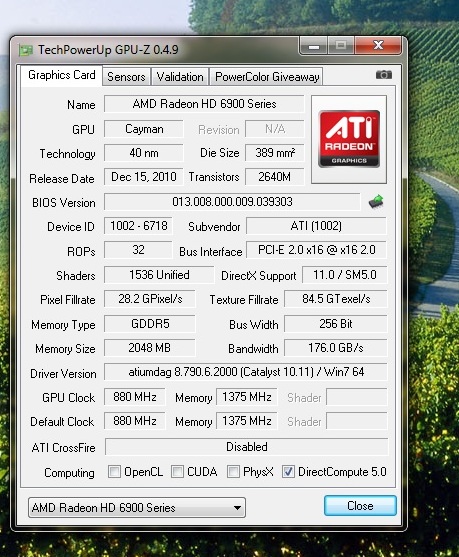Close GPU-Z with the red X button

click(x=378, y=45)
